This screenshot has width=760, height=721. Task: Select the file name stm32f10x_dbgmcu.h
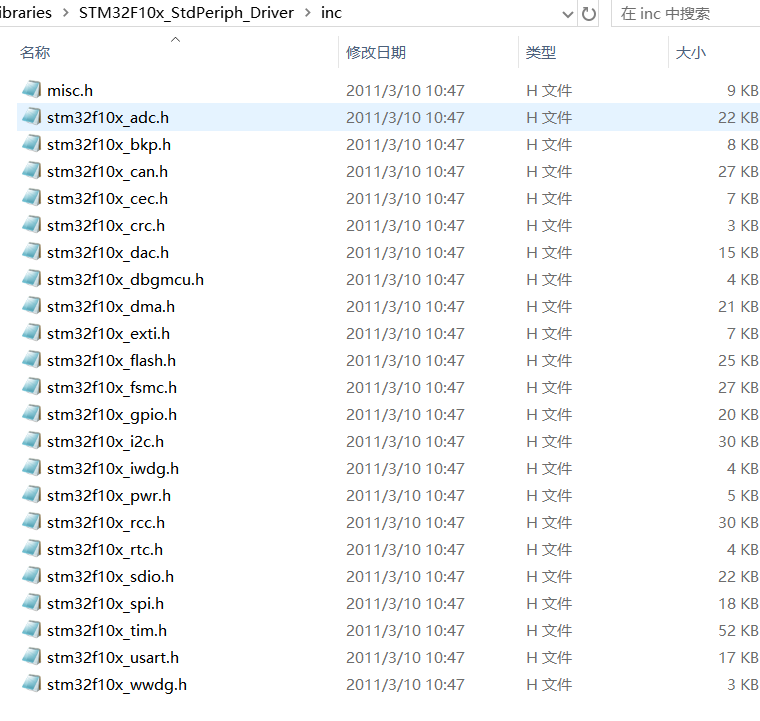point(125,280)
